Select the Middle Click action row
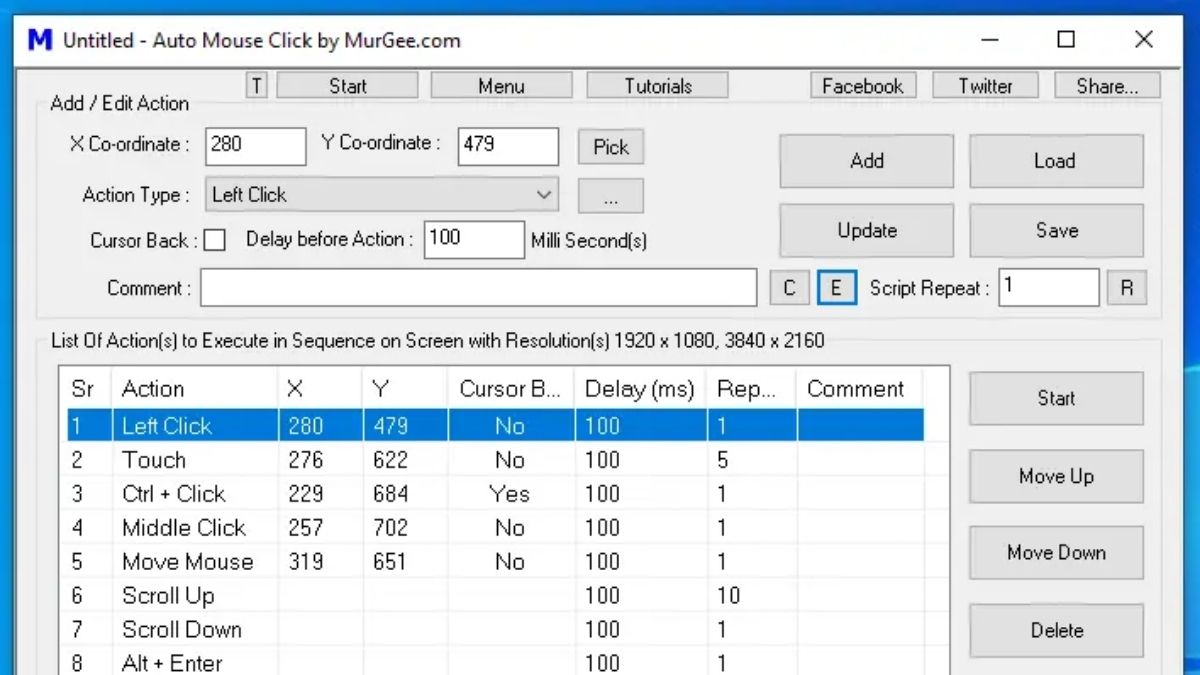Screen dimensions: 1200x675 click(495, 528)
